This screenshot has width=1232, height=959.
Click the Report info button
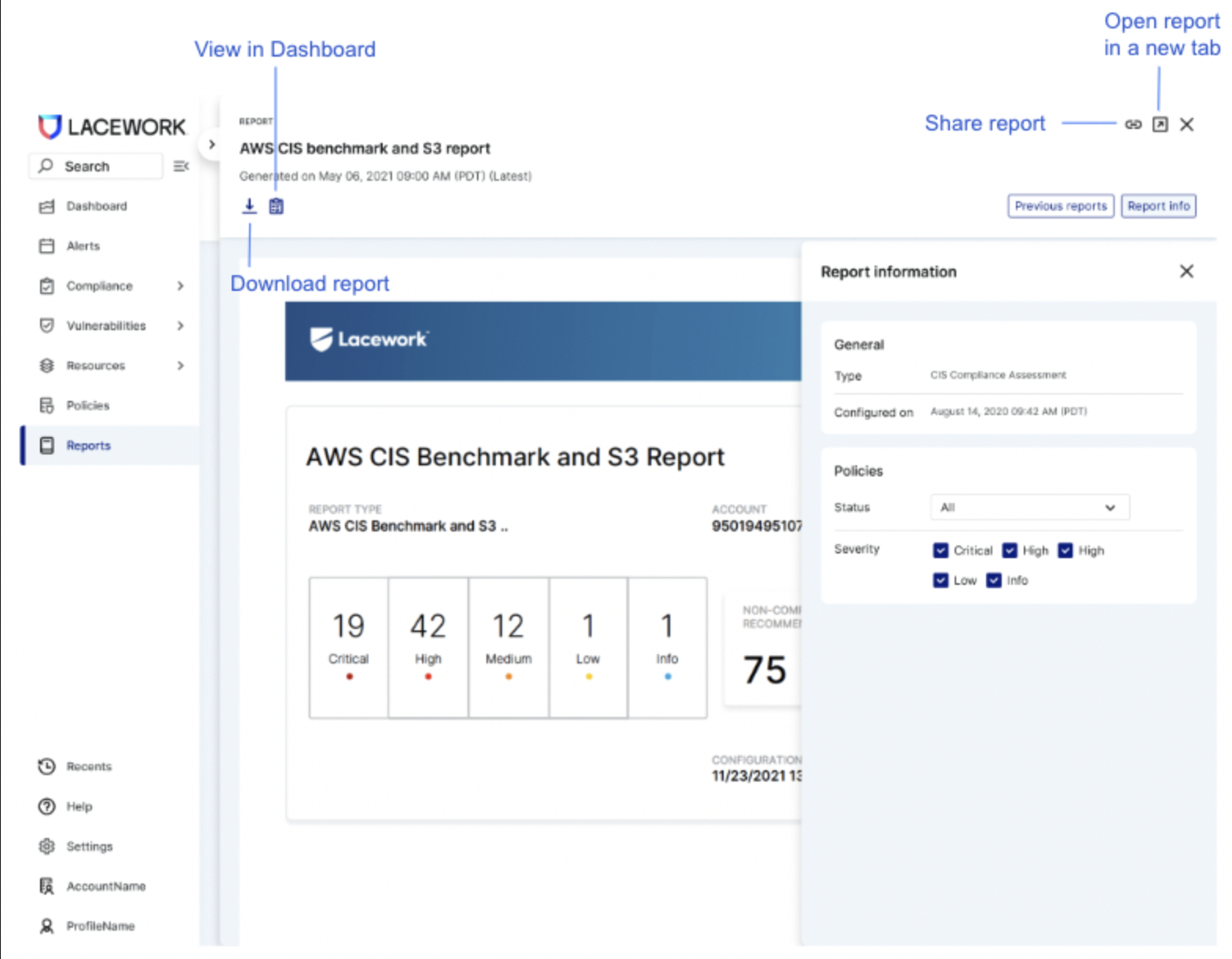click(1159, 206)
